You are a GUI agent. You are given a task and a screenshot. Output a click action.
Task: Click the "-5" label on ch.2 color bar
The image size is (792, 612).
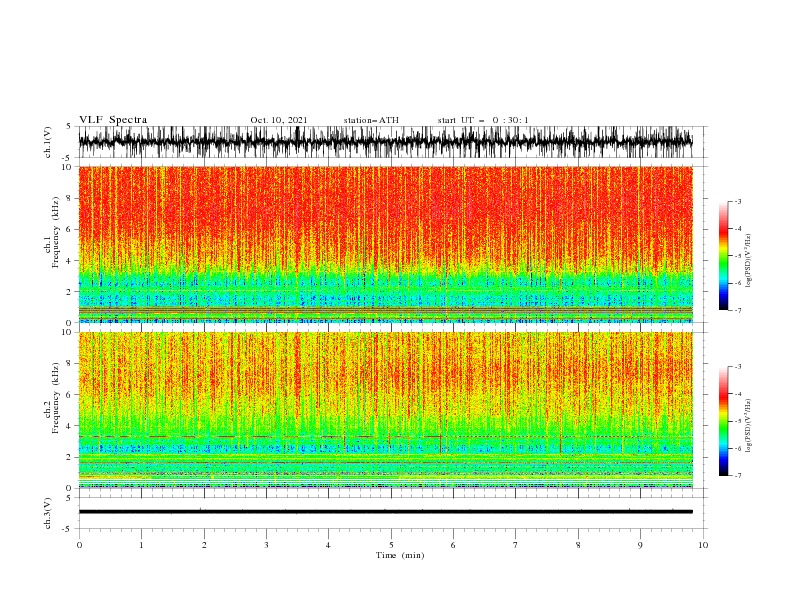738,421
